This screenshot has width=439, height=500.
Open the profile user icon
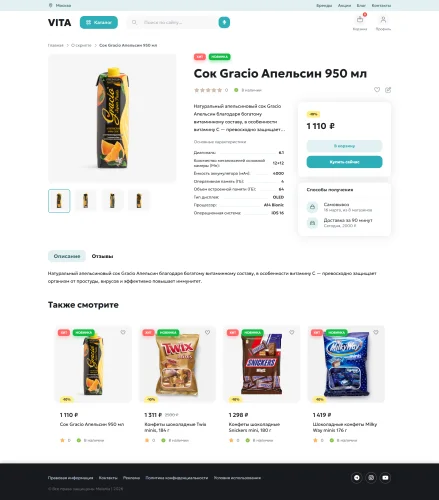click(383, 20)
